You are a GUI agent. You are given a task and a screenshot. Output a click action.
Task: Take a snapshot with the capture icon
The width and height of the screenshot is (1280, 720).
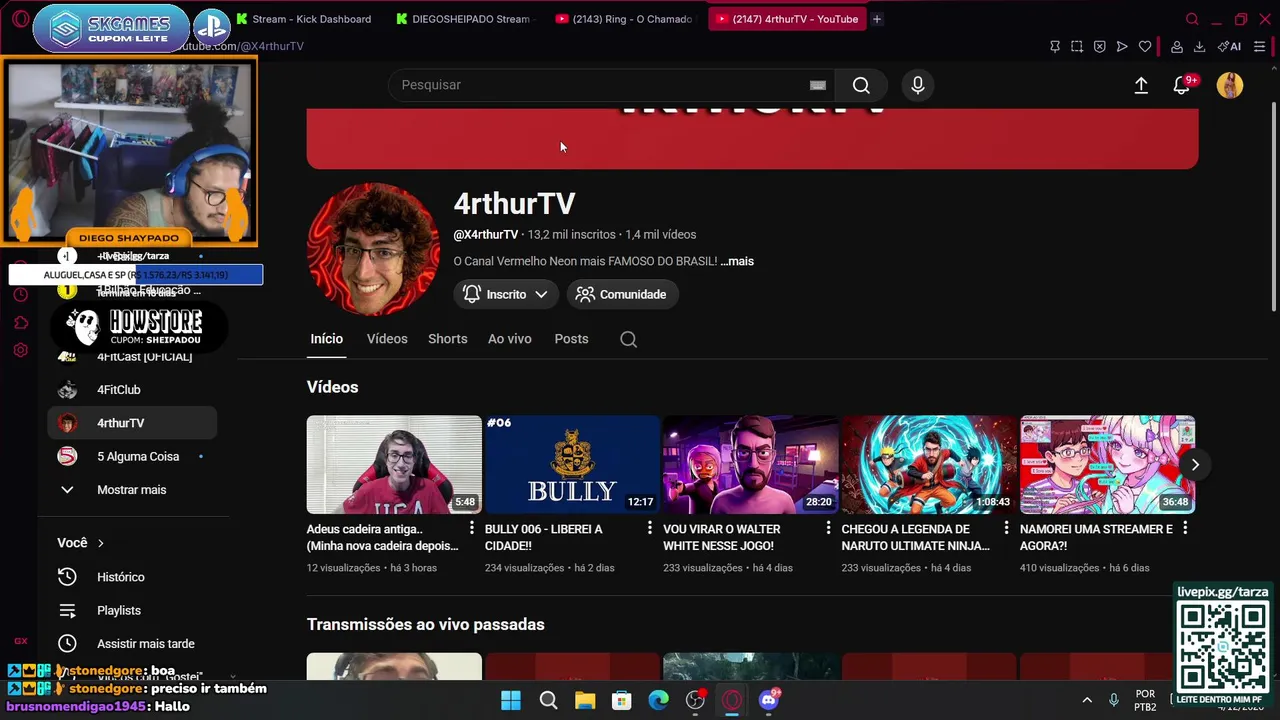(1077, 46)
